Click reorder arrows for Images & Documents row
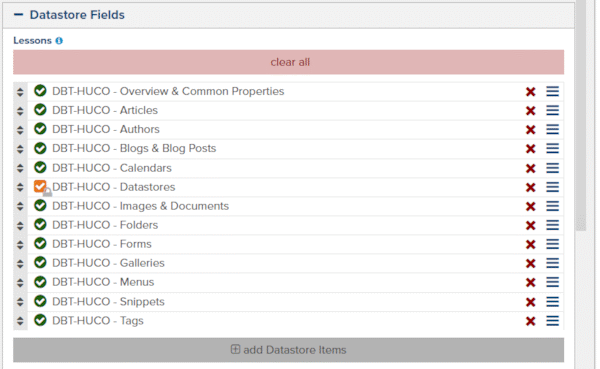 pos(20,206)
